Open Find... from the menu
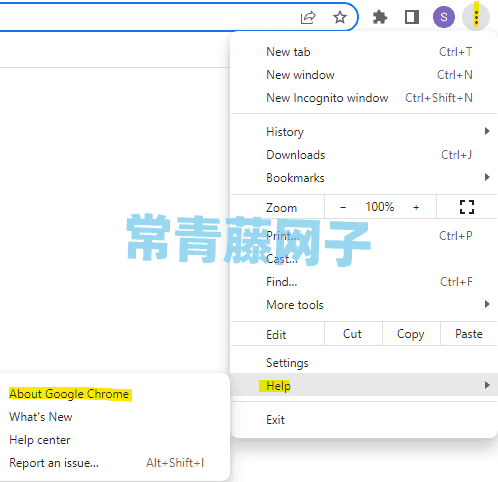The width and height of the screenshot is (498, 482). [364, 282]
